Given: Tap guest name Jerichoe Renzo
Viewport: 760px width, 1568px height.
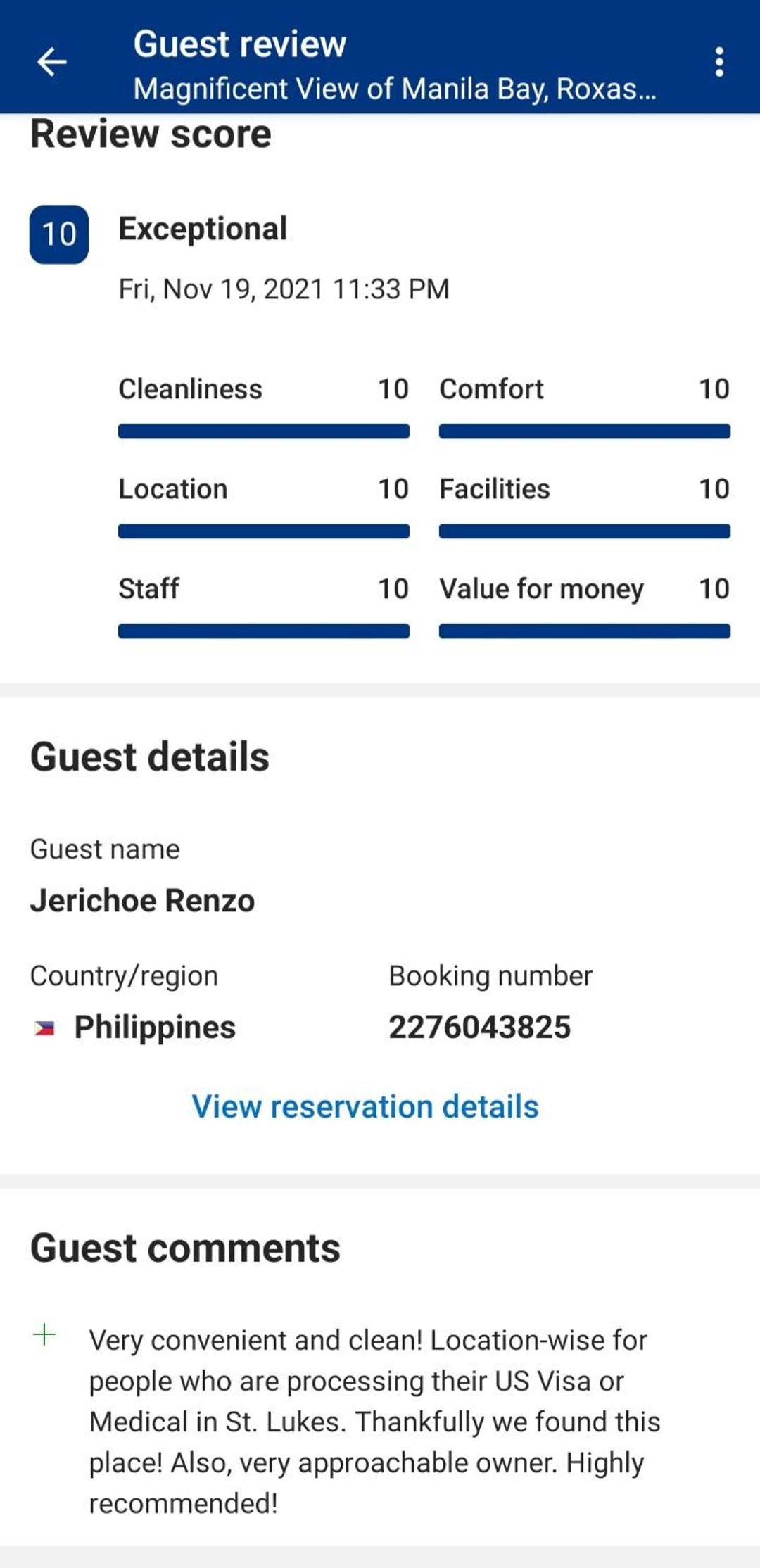Looking at the screenshot, I should pos(142,900).
